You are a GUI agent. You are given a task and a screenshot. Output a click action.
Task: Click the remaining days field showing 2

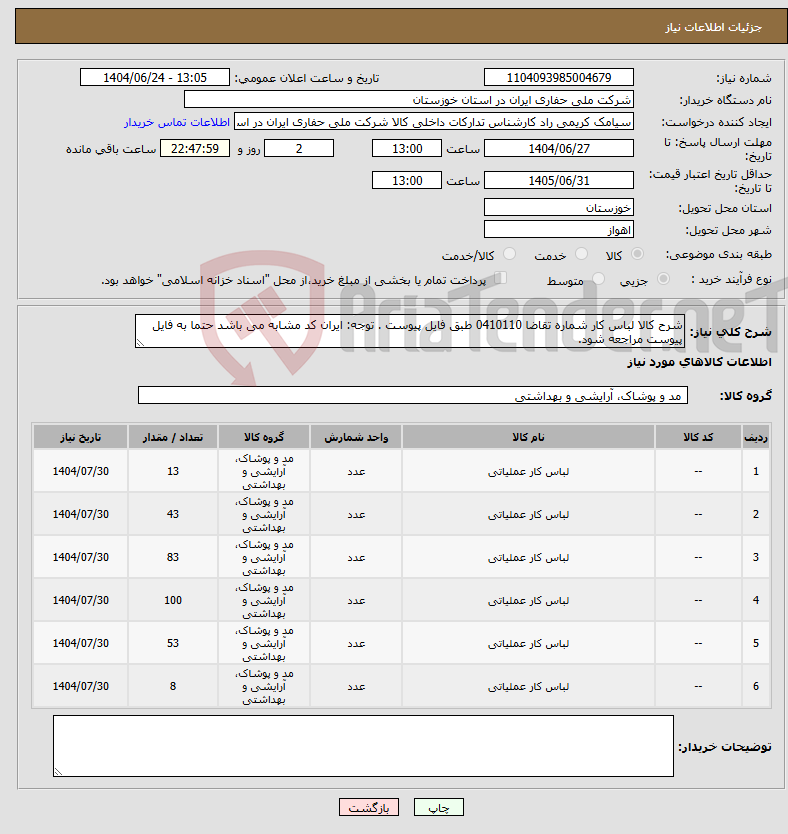tap(299, 148)
